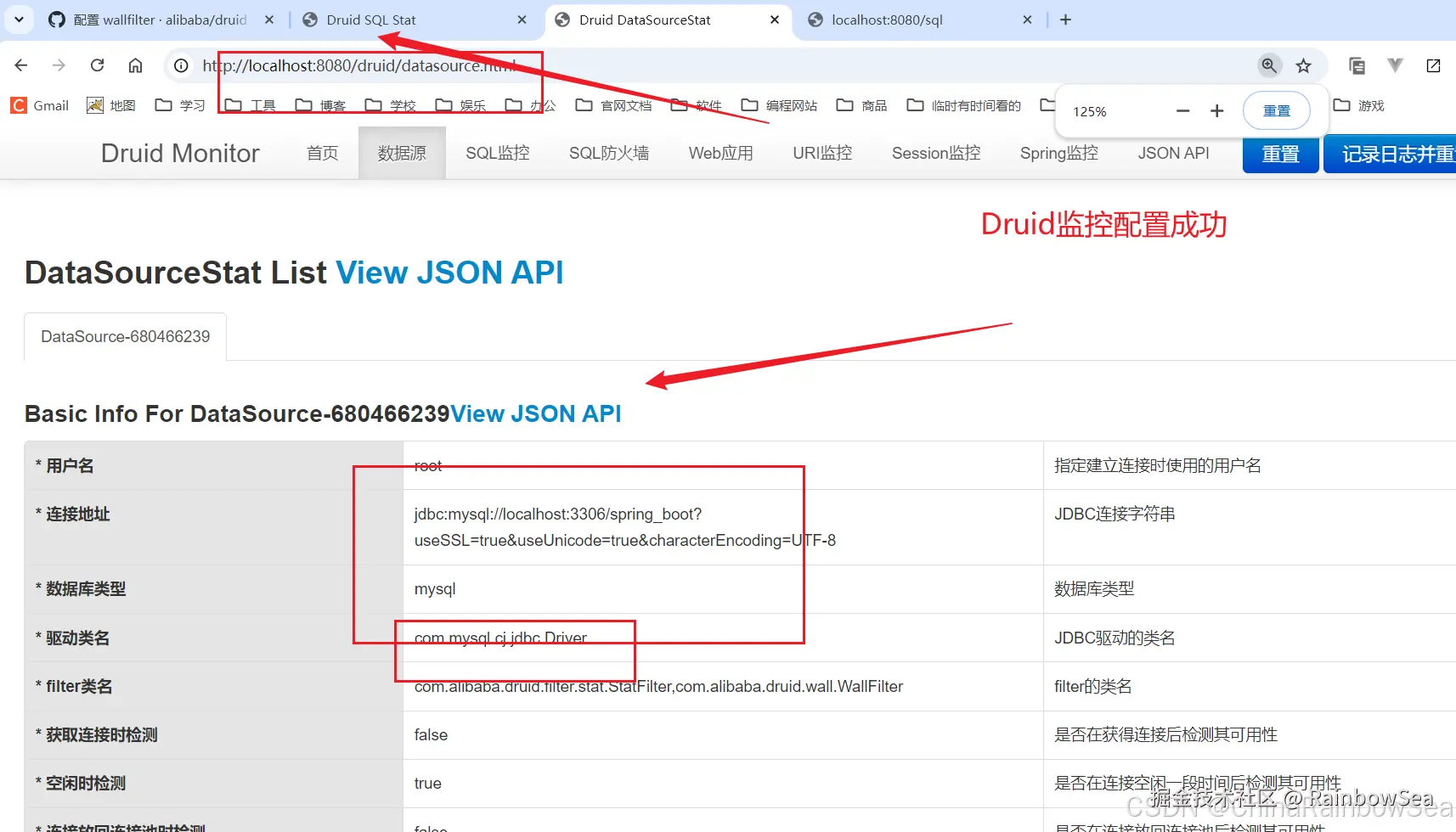Go forward to the next page

59,65
